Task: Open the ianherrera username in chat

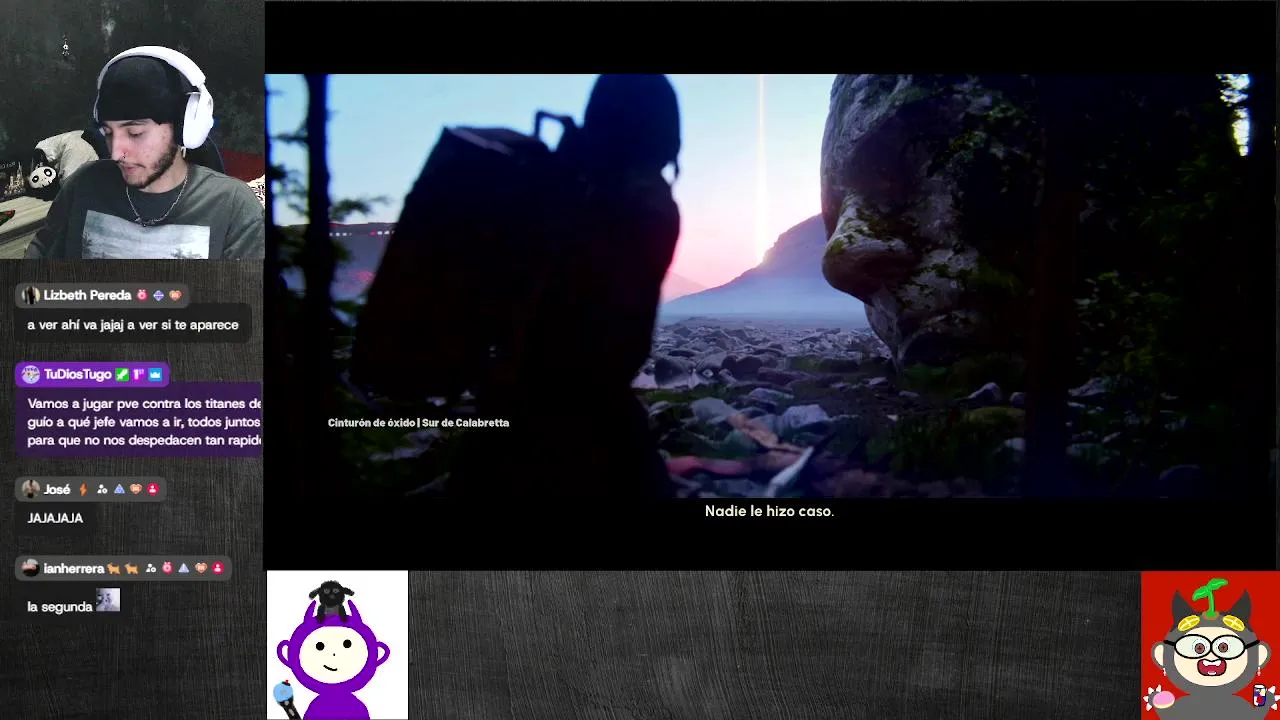Action: [74, 568]
